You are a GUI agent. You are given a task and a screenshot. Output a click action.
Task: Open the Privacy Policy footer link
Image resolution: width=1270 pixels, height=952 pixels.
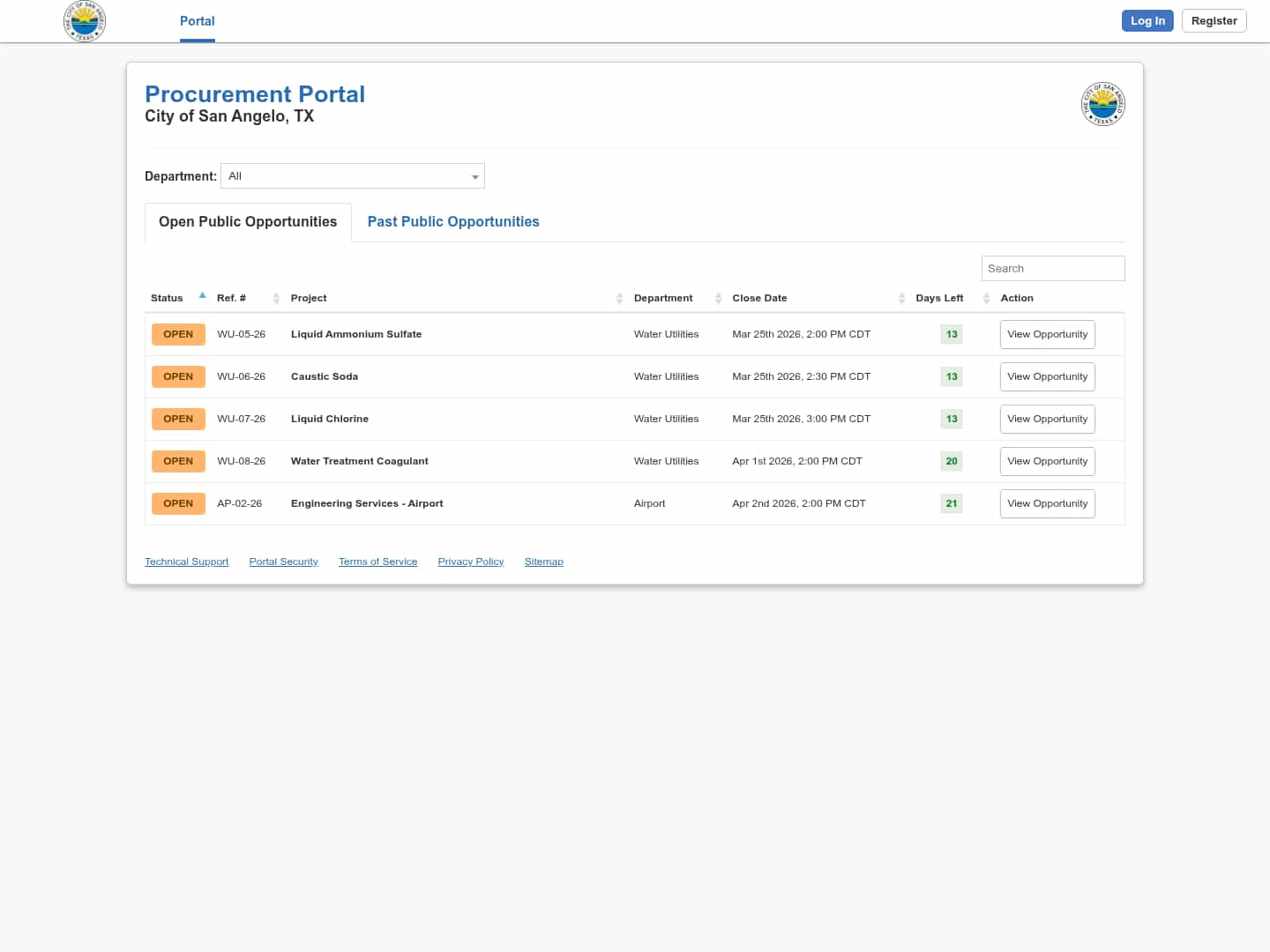(470, 562)
